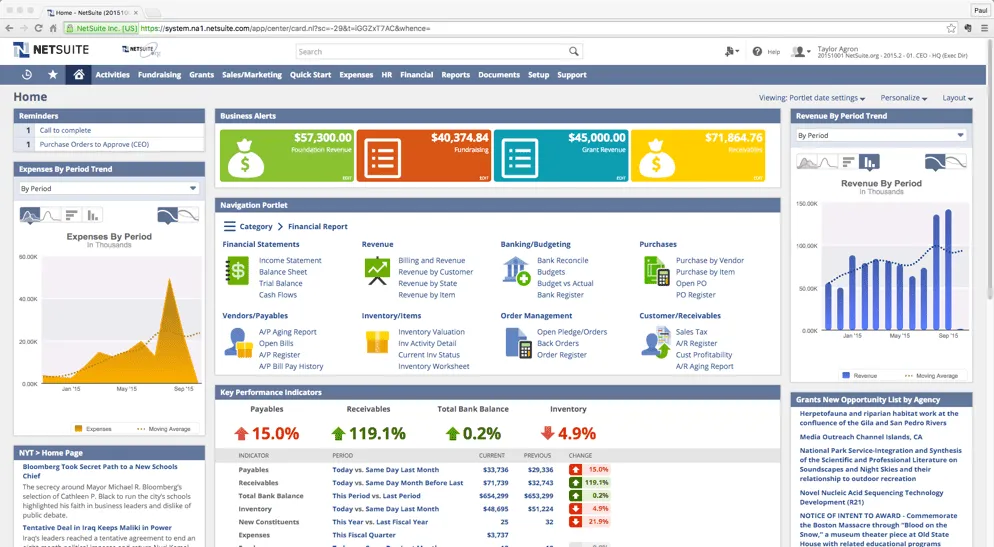Toggle Expenses legend entry in Expenses chart
This screenshot has height=547, width=994.
point(93,429)
